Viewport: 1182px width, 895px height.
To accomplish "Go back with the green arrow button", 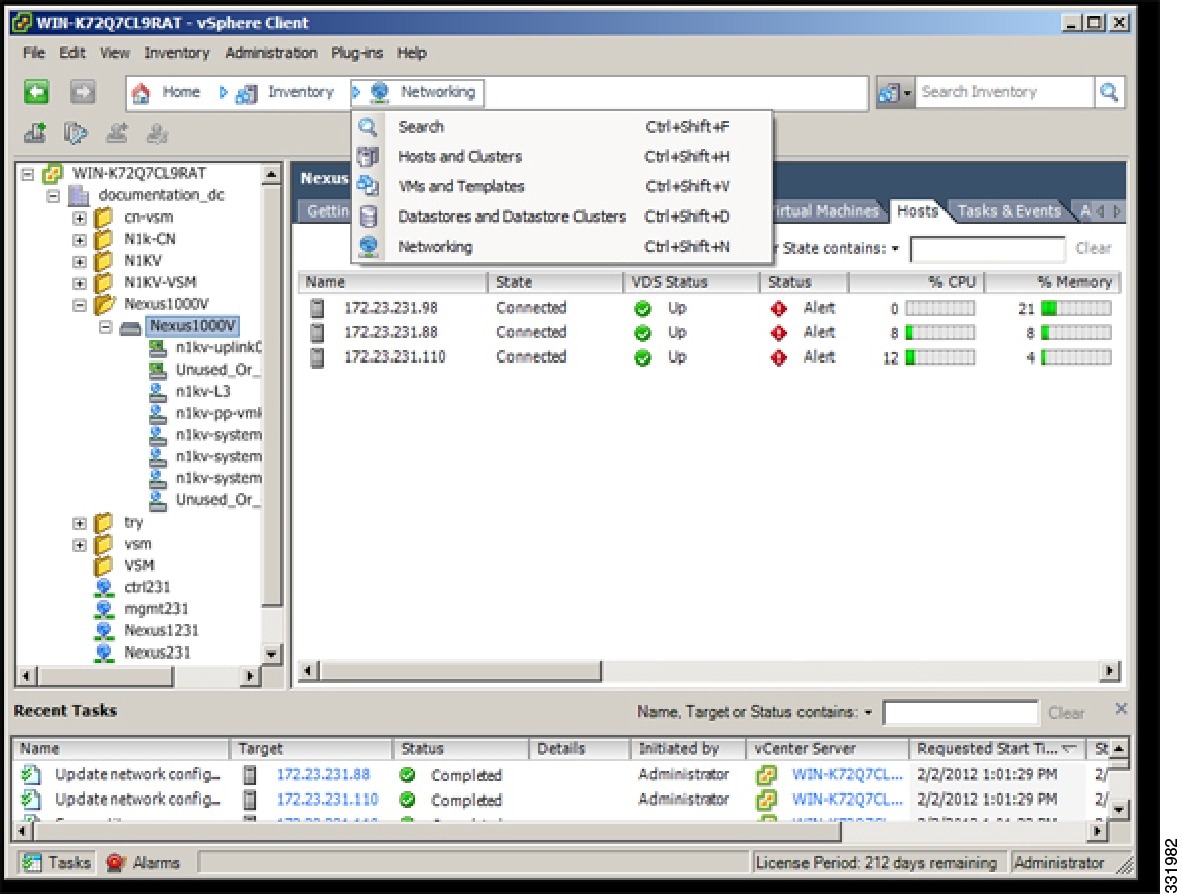I will (x=36, y=92).
